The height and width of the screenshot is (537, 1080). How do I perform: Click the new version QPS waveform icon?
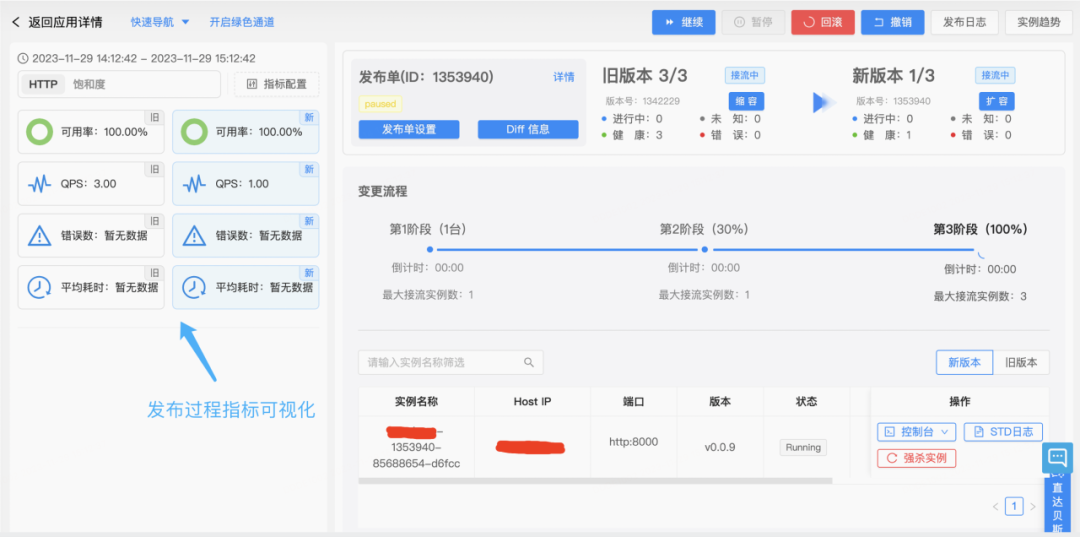coord(194,184)
